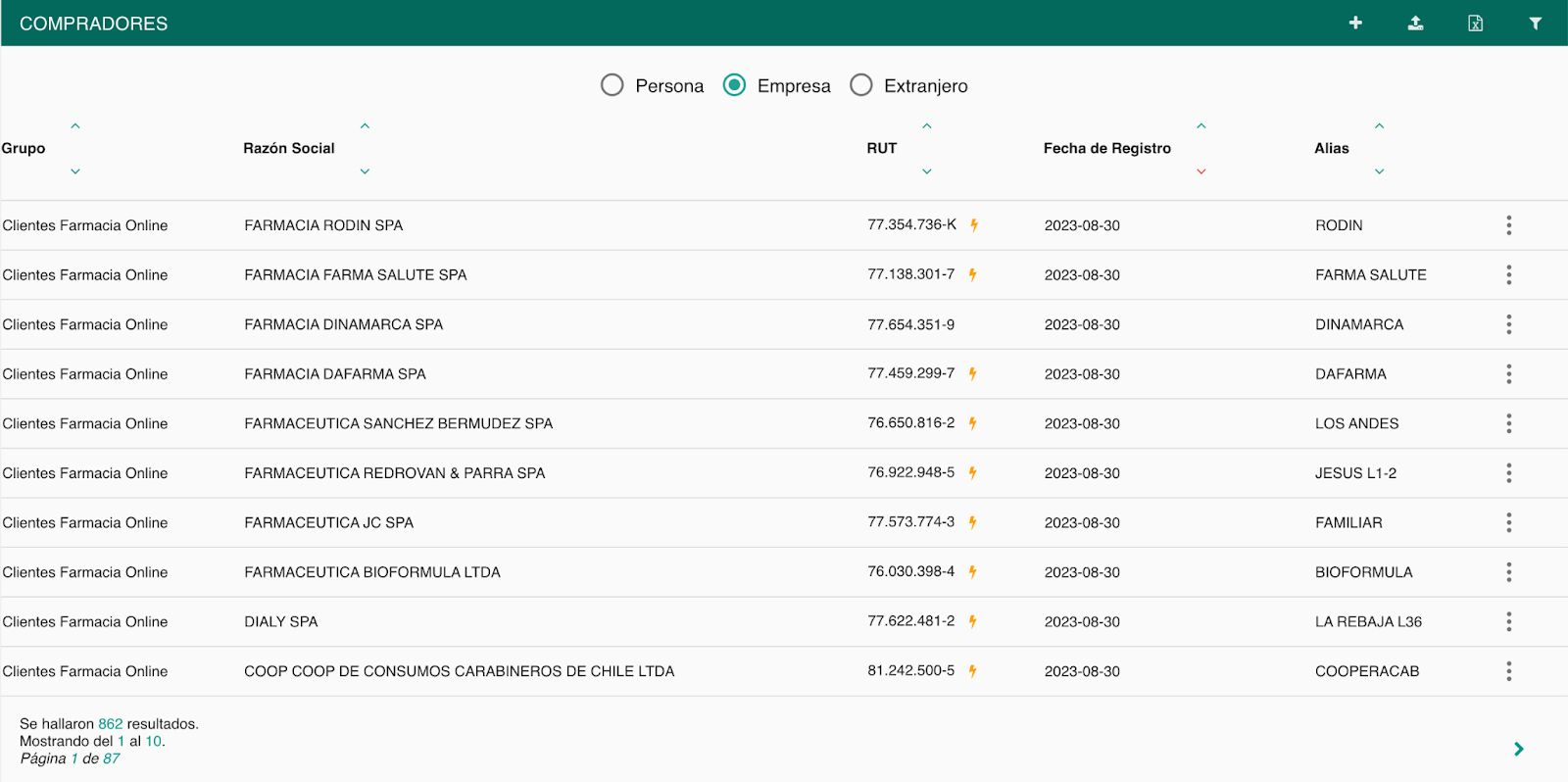The height and width of the screenshot is (782, 1568).
Task: Sort Grupo column descending with down chevron
Action: coord(75,171)
